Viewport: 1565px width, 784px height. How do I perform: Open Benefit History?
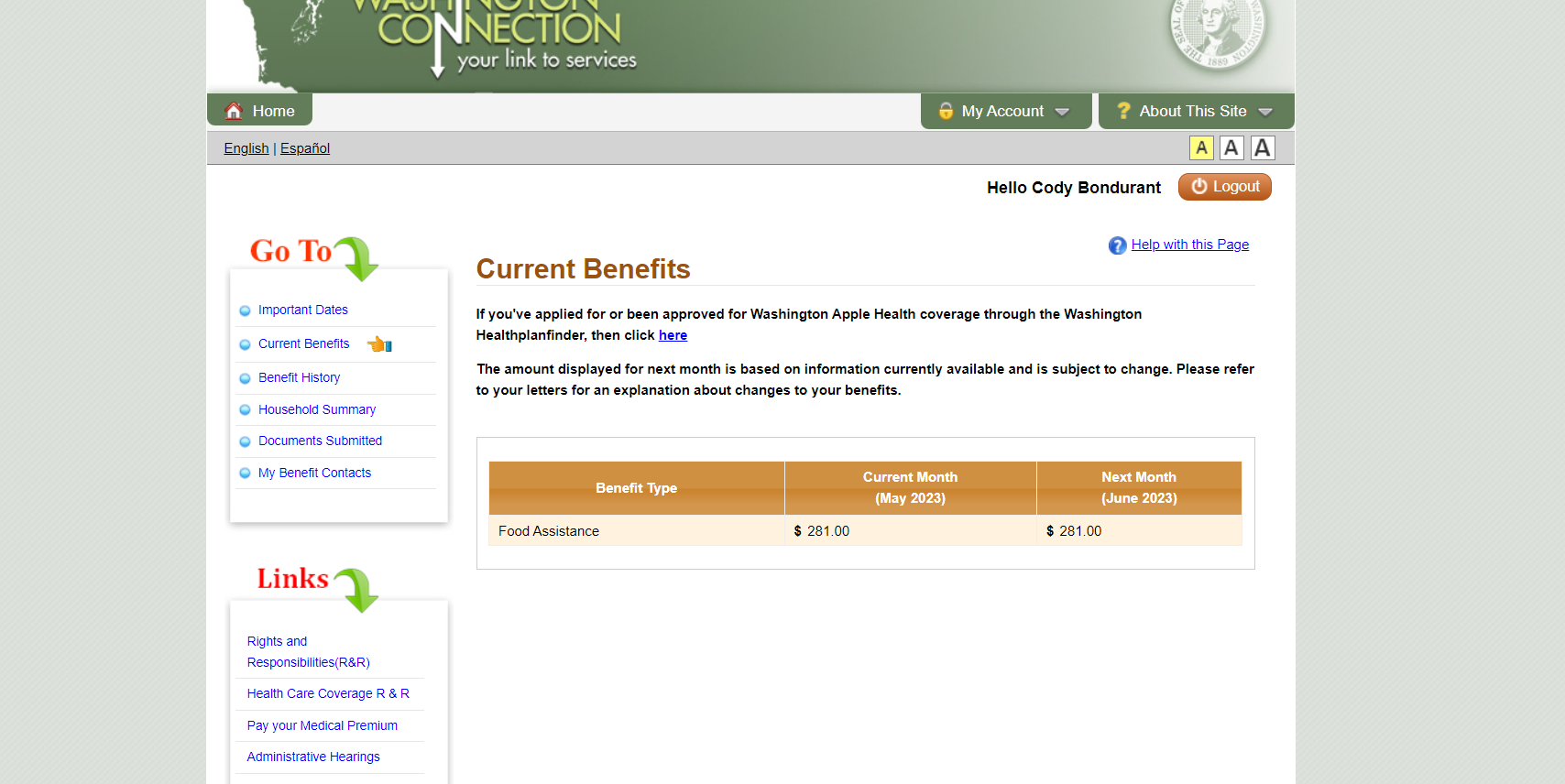(x=300, y=378)
